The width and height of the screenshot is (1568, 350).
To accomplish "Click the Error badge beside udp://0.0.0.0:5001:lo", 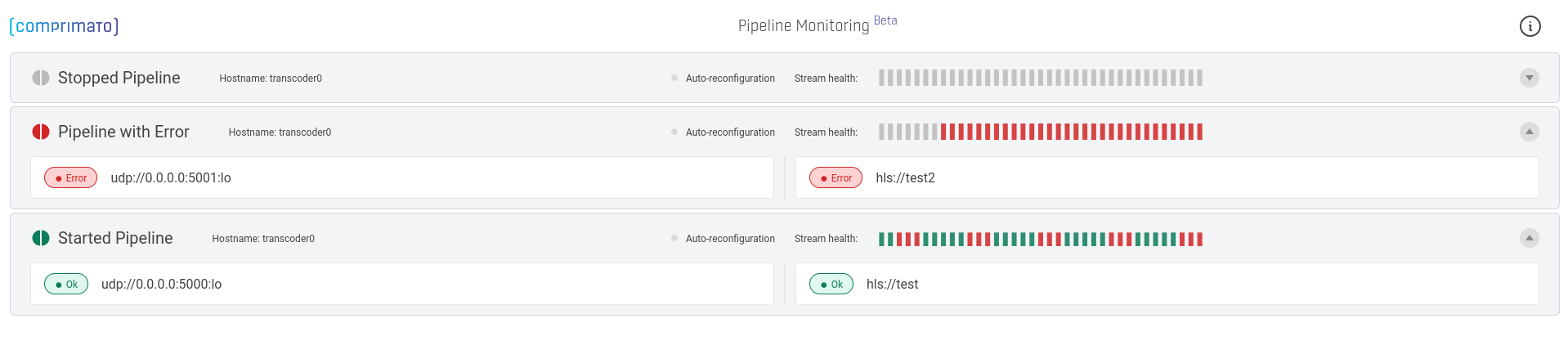I will [70, 177].
